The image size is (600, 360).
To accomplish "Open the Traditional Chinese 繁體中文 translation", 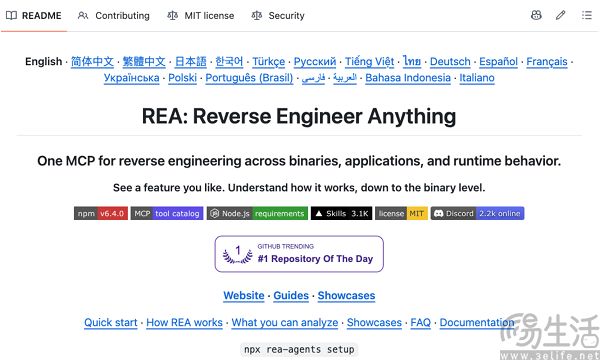I will click(x=144, y=62).
